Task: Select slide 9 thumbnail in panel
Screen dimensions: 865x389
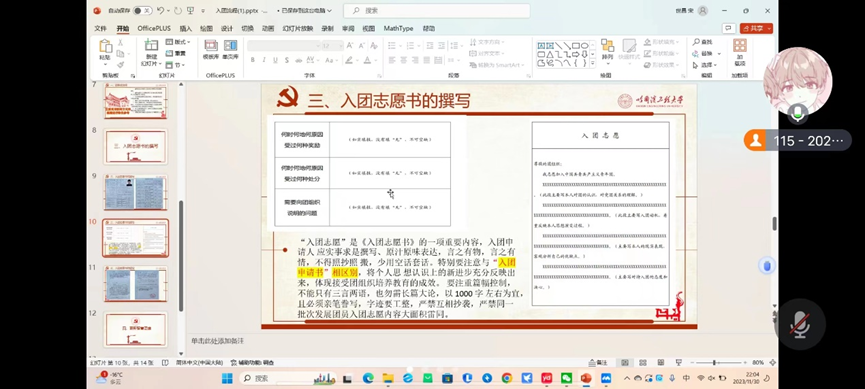Action: (x=135, y=193)
